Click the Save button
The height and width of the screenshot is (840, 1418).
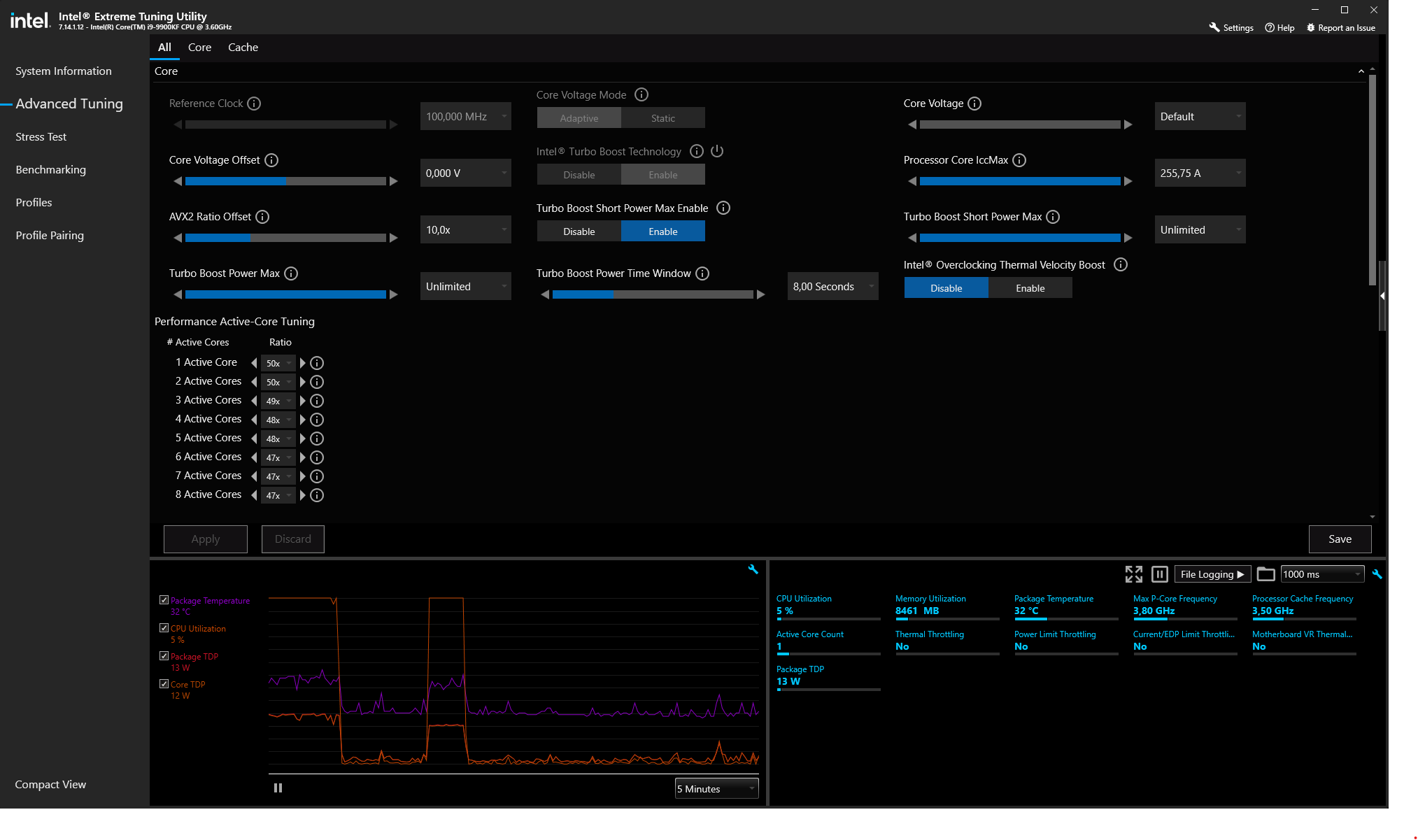tap(1340, 539)
